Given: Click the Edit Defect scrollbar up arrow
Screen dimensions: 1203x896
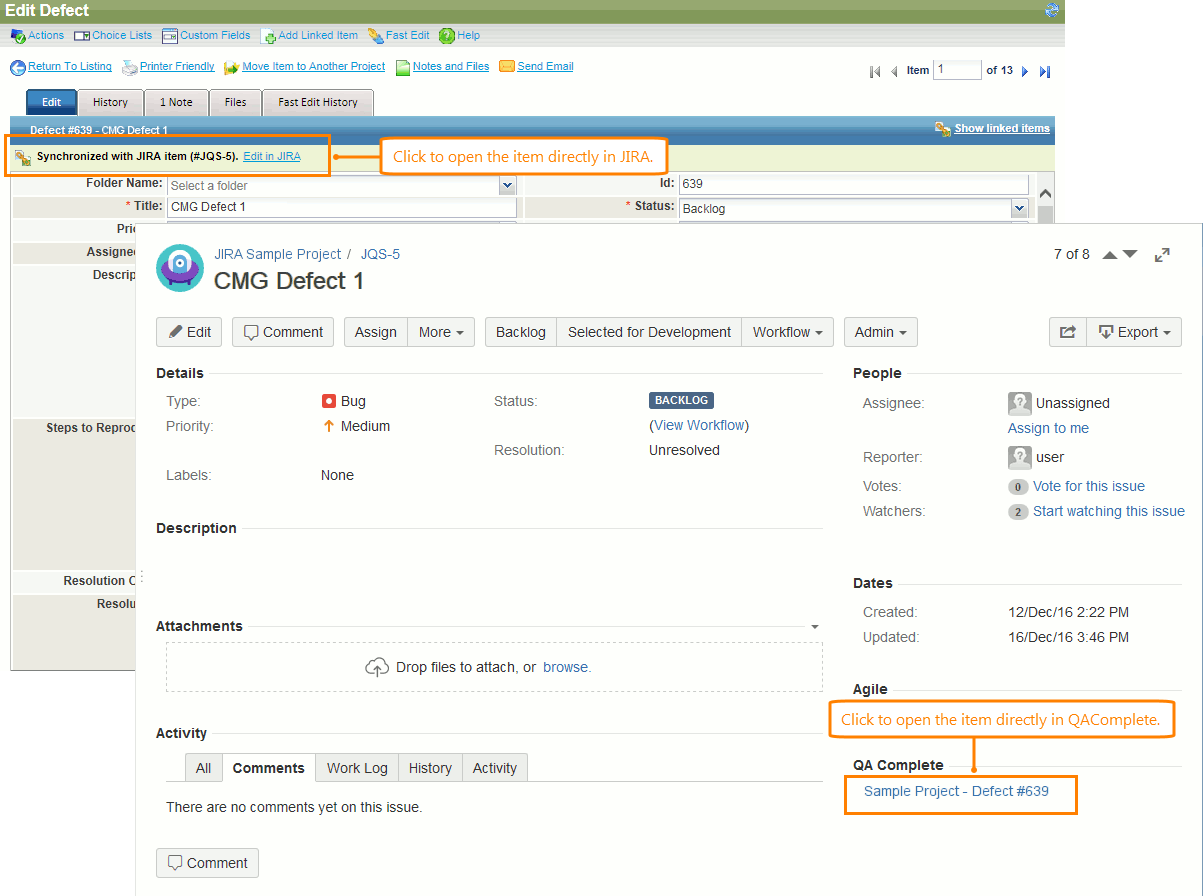Looking at the screenshot, I should tap(1045, 194).
